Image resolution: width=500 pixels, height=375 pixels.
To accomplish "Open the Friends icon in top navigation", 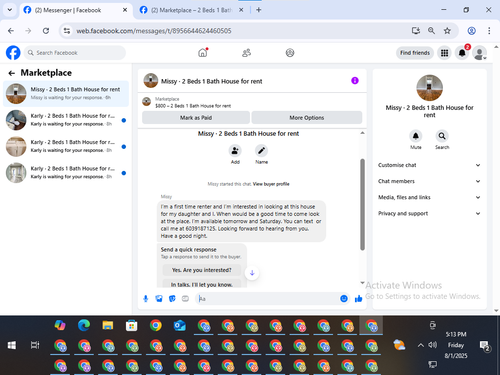I will (246, 53).
